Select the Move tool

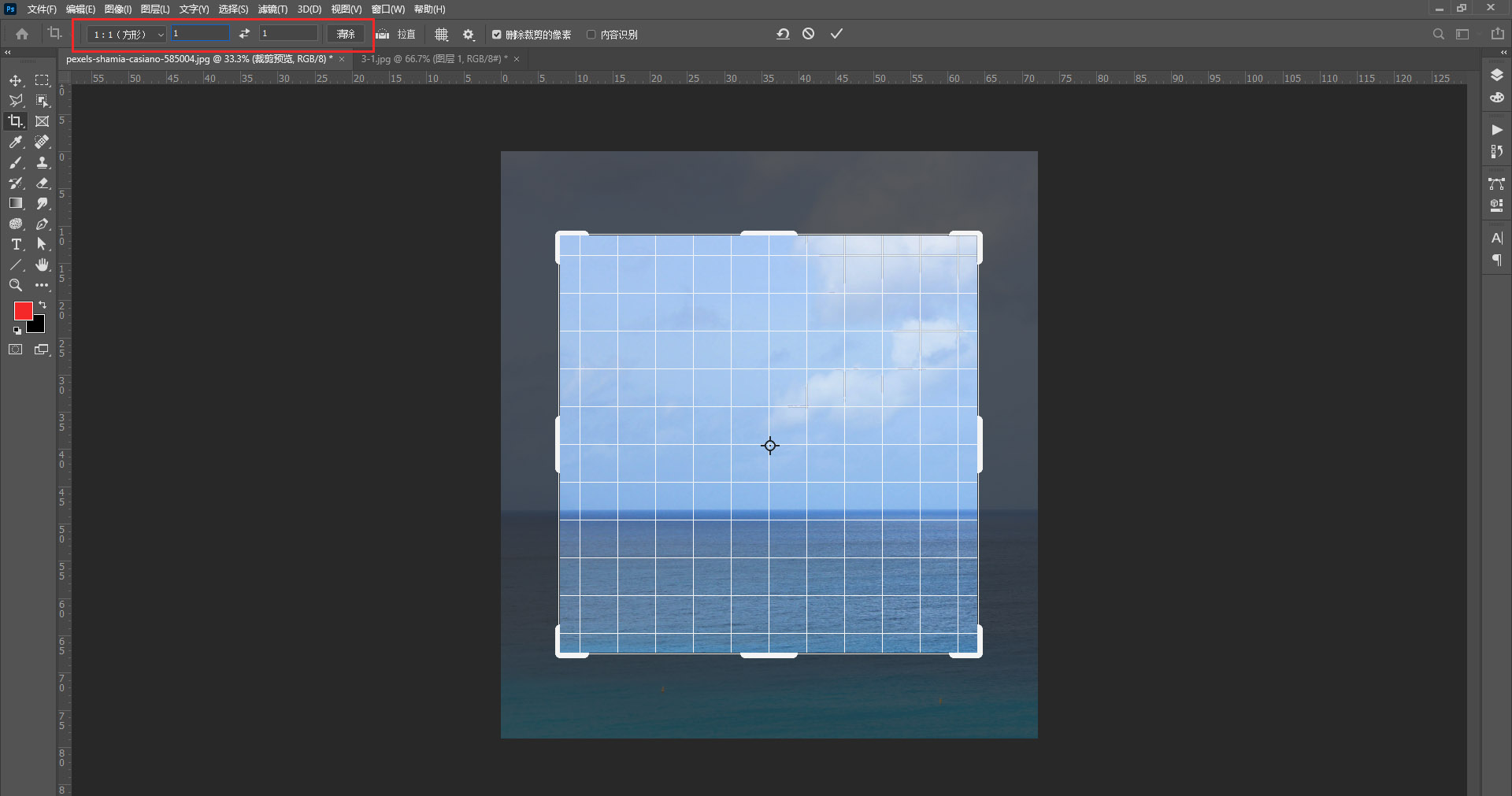coord(15,80)
